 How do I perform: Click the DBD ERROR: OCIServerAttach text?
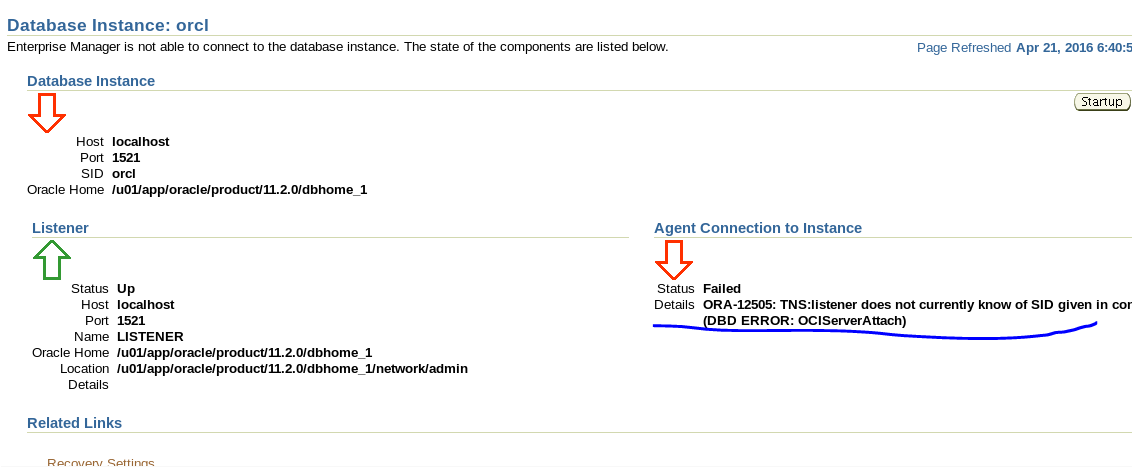pyautogui.click(x=805, y=321)
